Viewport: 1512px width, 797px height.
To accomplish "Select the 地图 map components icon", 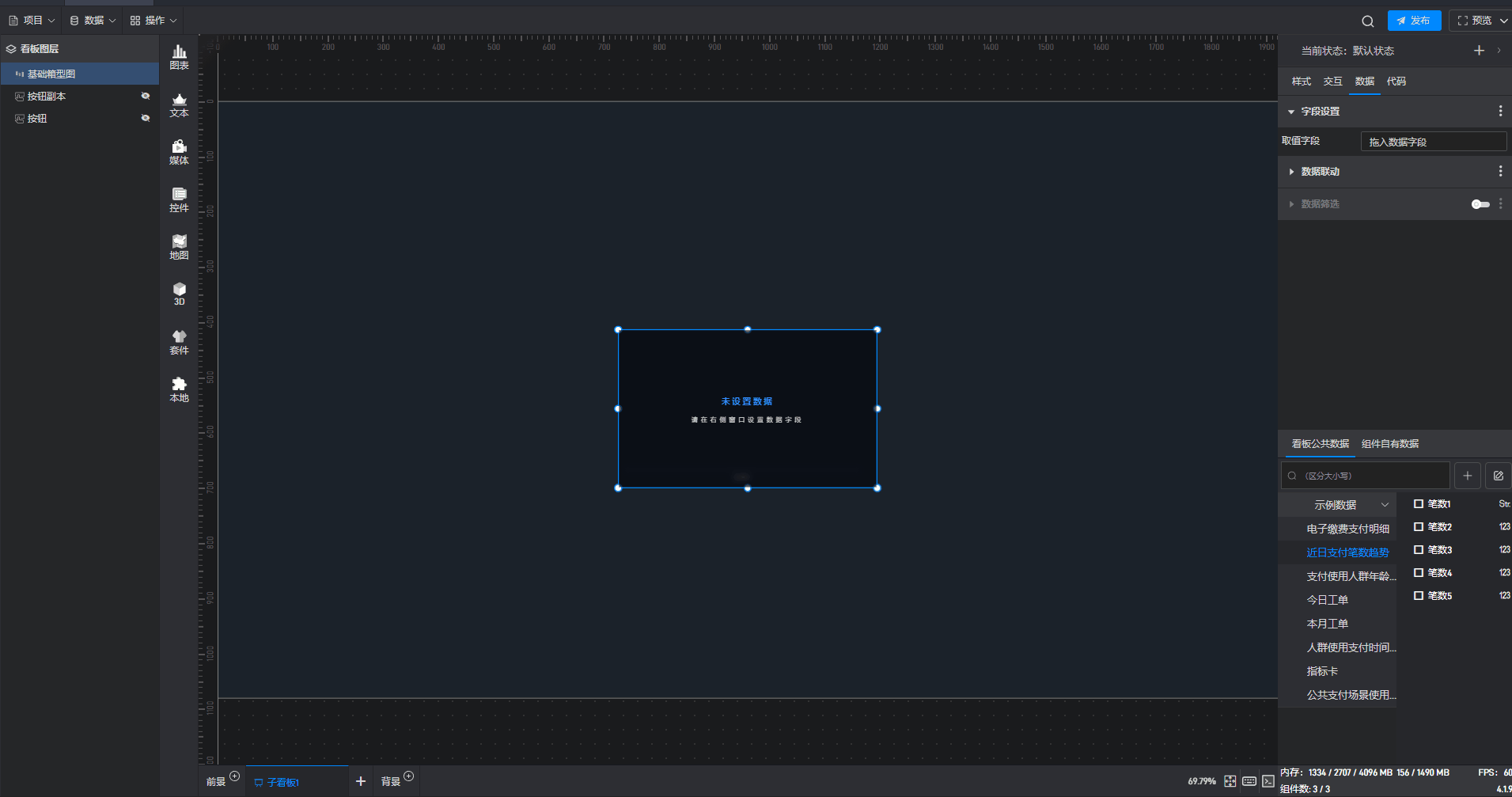I will pos(180,247).
